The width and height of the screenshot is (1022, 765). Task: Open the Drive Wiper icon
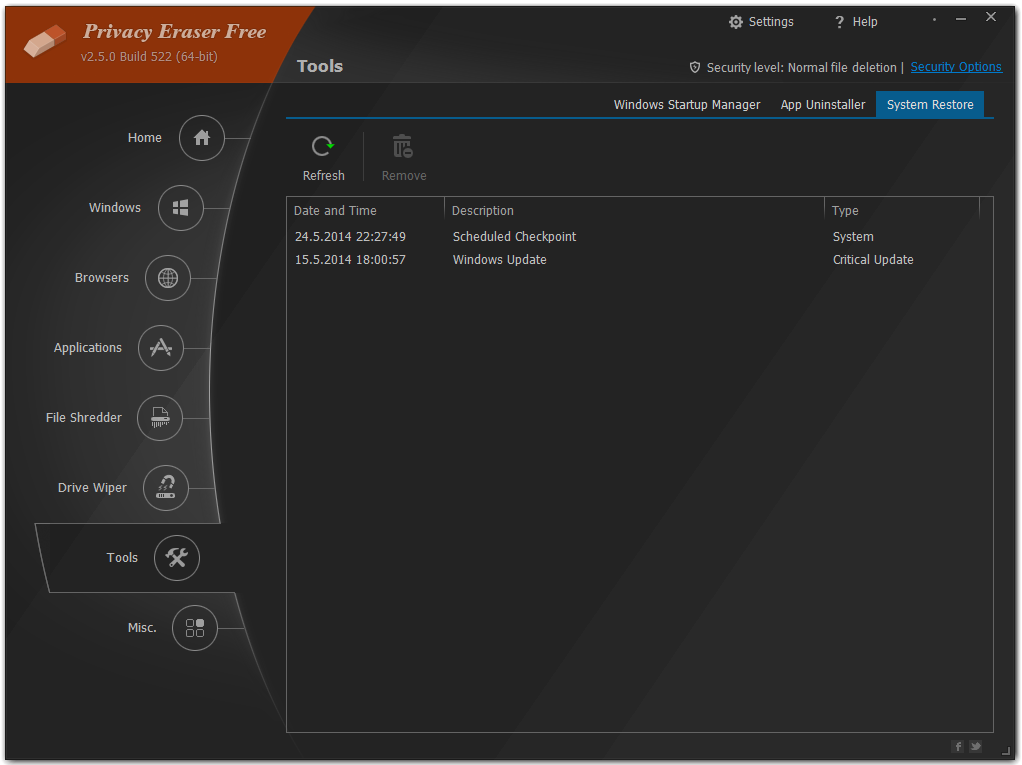(x=166, y=488)
